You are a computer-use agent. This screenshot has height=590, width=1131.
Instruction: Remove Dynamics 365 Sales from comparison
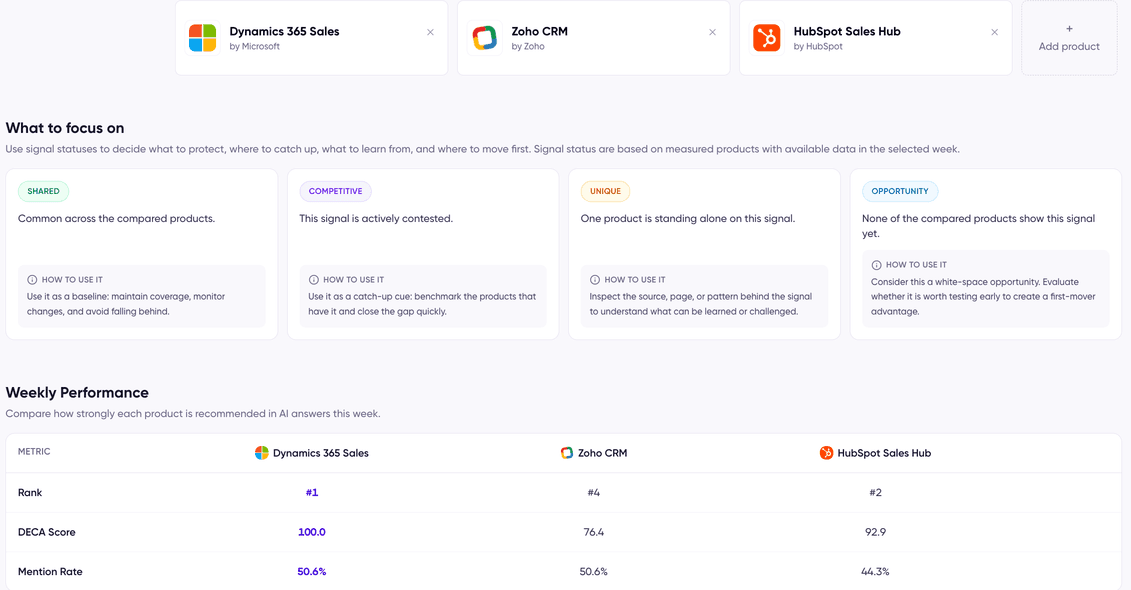tap(431, 32)
